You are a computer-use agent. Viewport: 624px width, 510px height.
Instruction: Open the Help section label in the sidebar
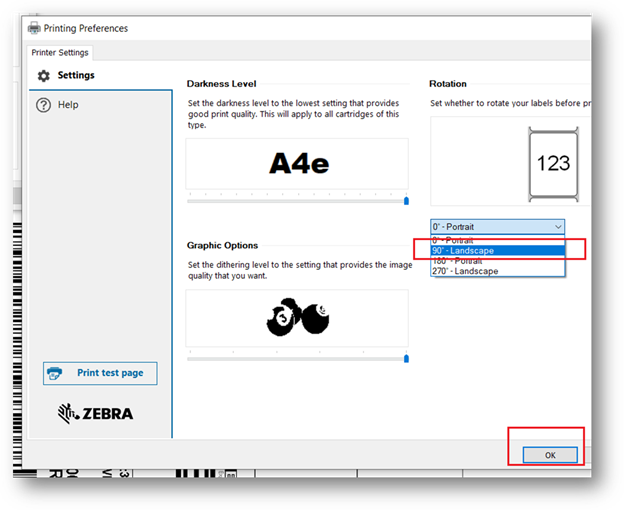(68, 105)
